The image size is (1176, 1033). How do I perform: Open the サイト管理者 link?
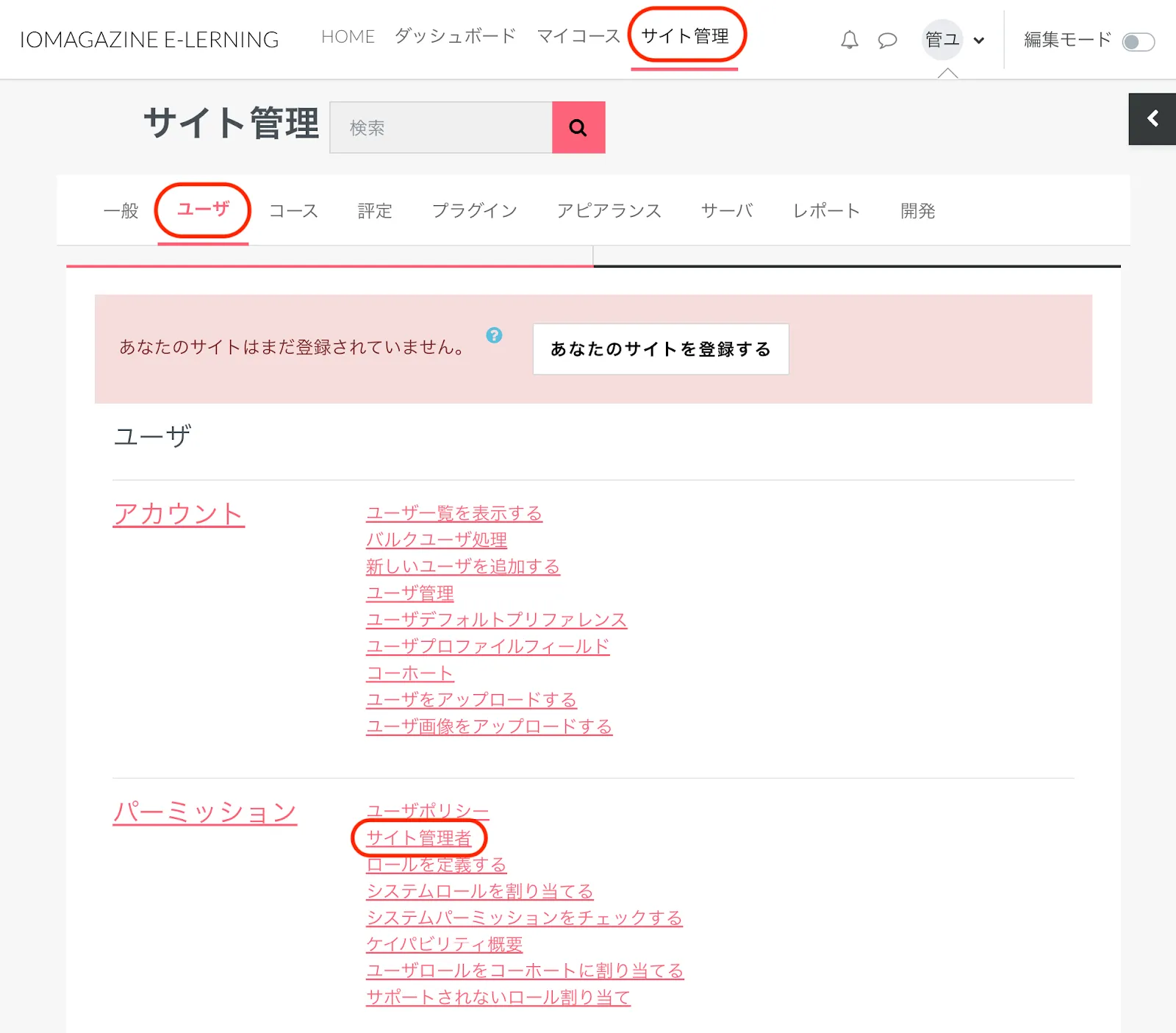tap(418, 838)
